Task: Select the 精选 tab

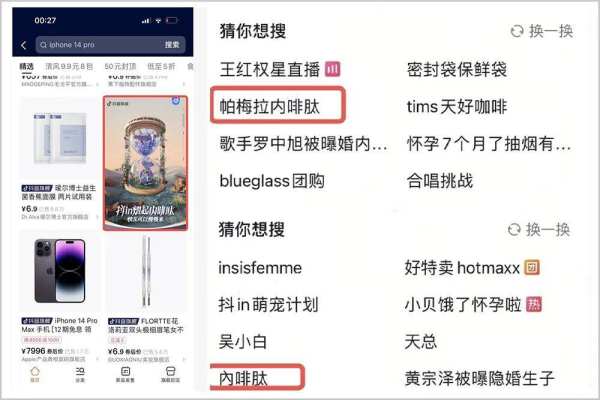Action: coord(26,67)
